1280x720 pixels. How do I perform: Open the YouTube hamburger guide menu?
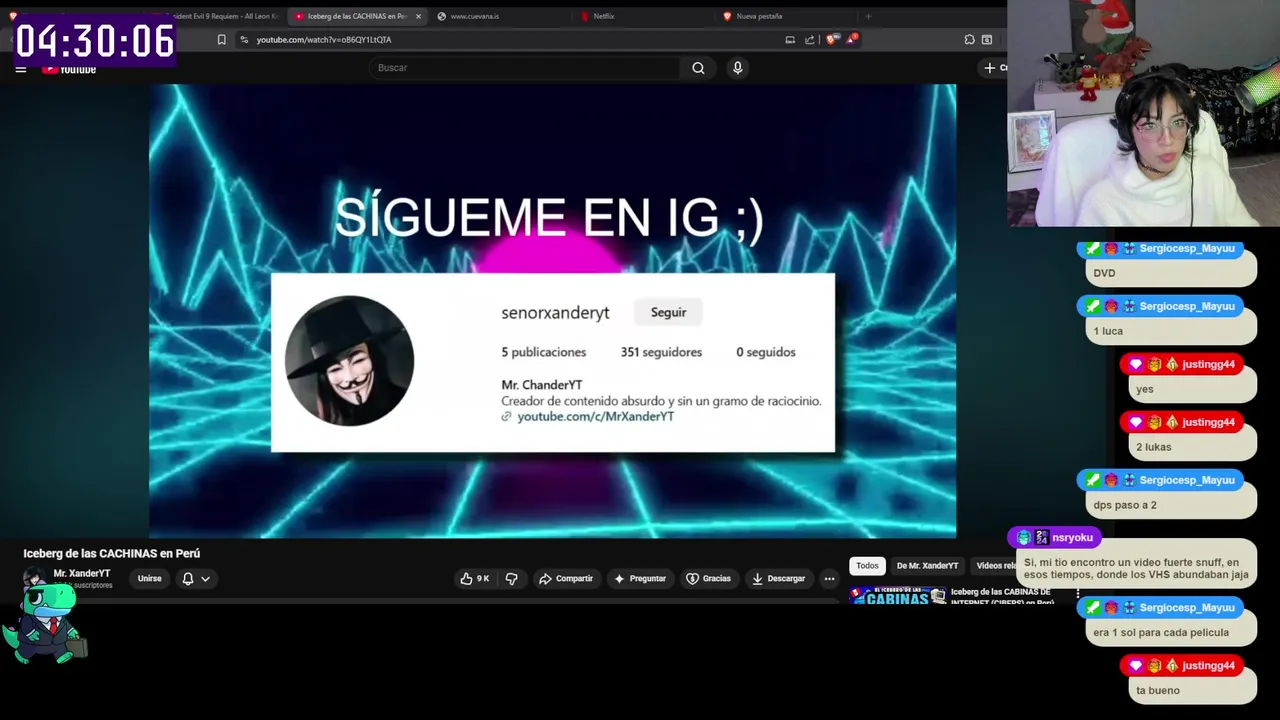pyautogui.click(x=20, y=69)
